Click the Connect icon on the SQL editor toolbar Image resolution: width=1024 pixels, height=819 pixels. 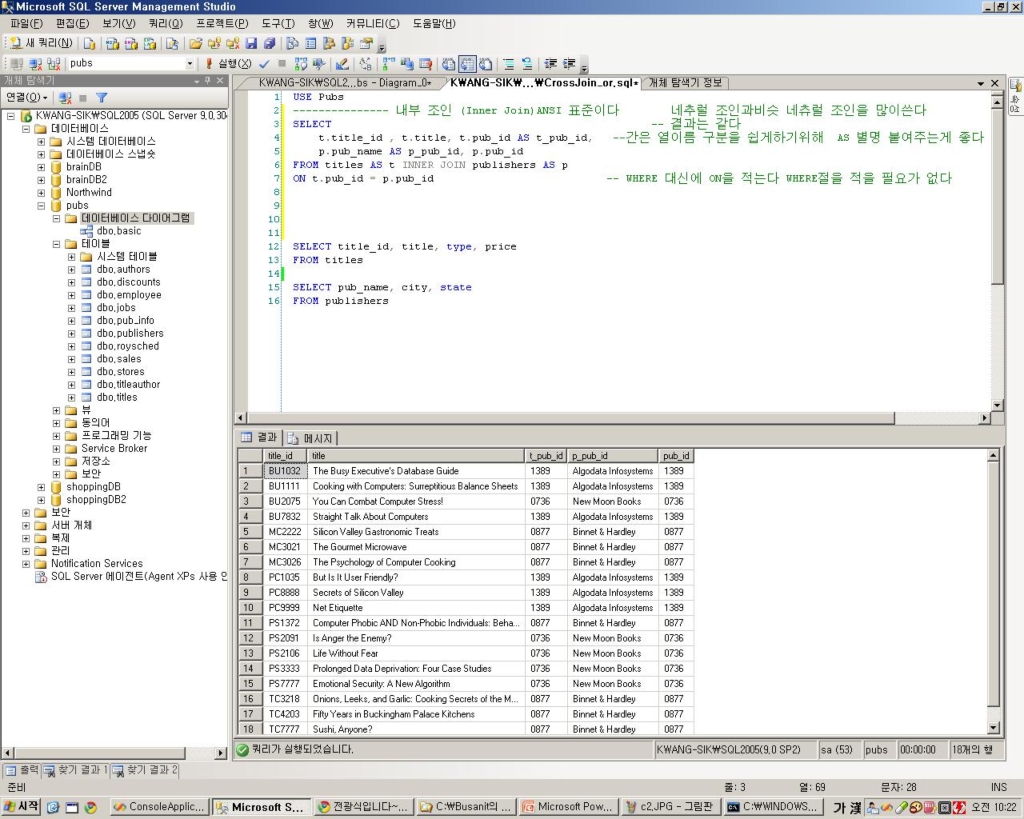click(17, 64)
